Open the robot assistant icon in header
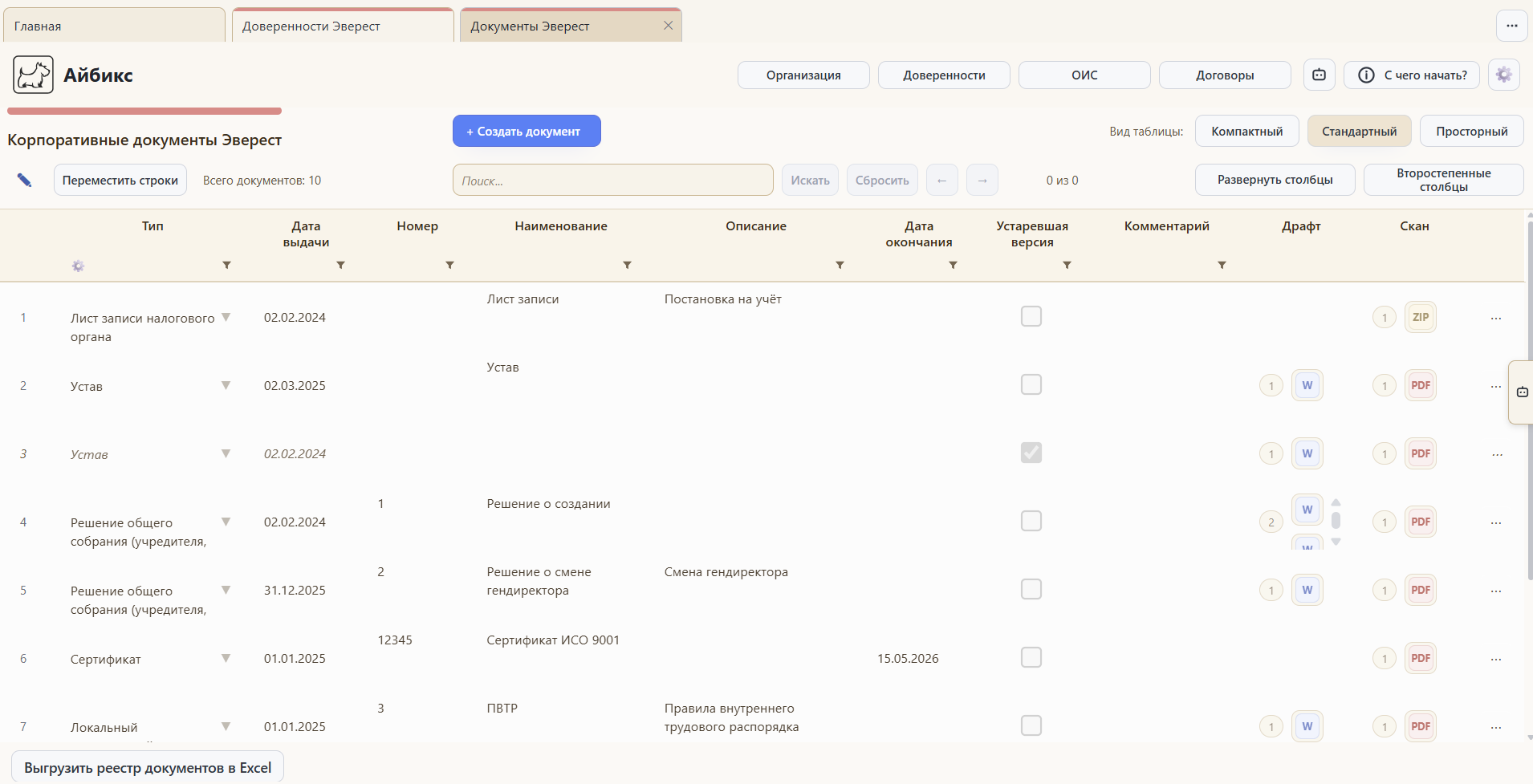Screen dimensions: 1533x784 (1319, 75)
